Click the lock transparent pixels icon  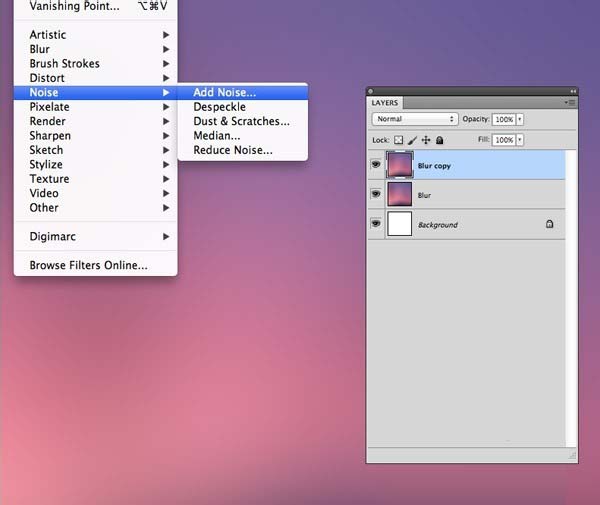(x=398, y=140)
